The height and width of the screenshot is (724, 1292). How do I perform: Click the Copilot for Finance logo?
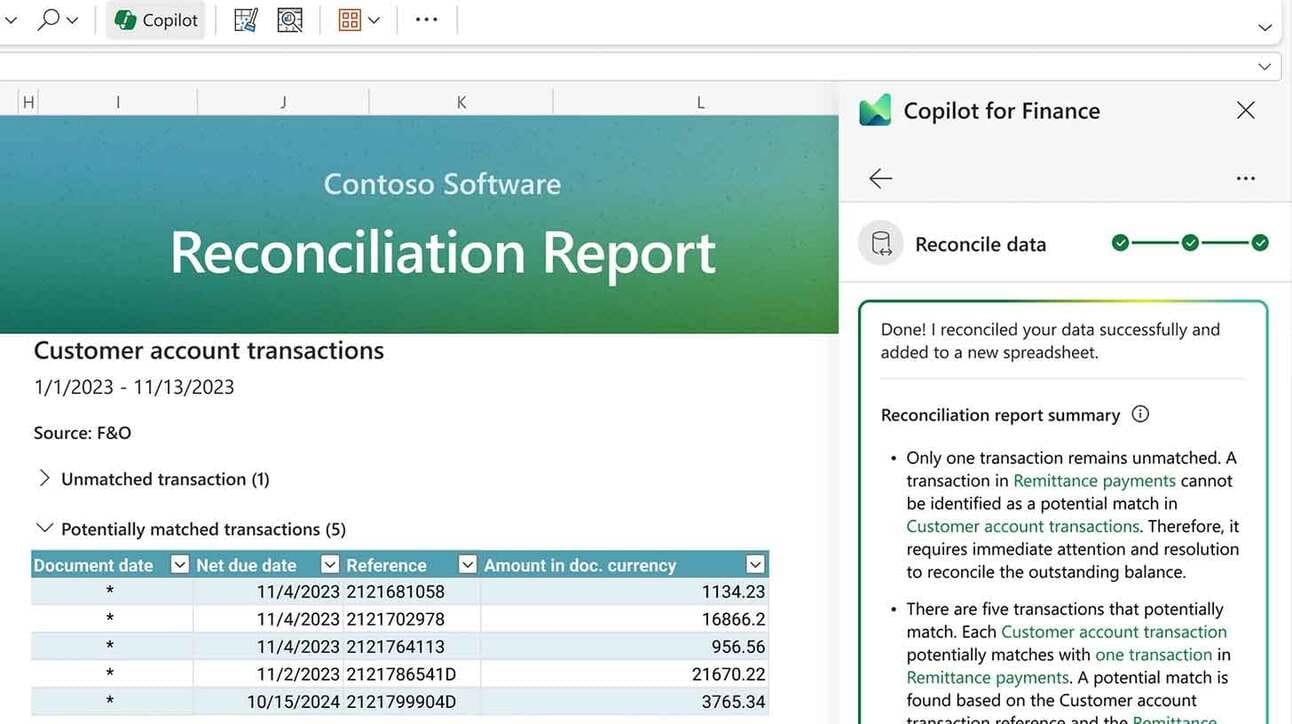(875, 110)
